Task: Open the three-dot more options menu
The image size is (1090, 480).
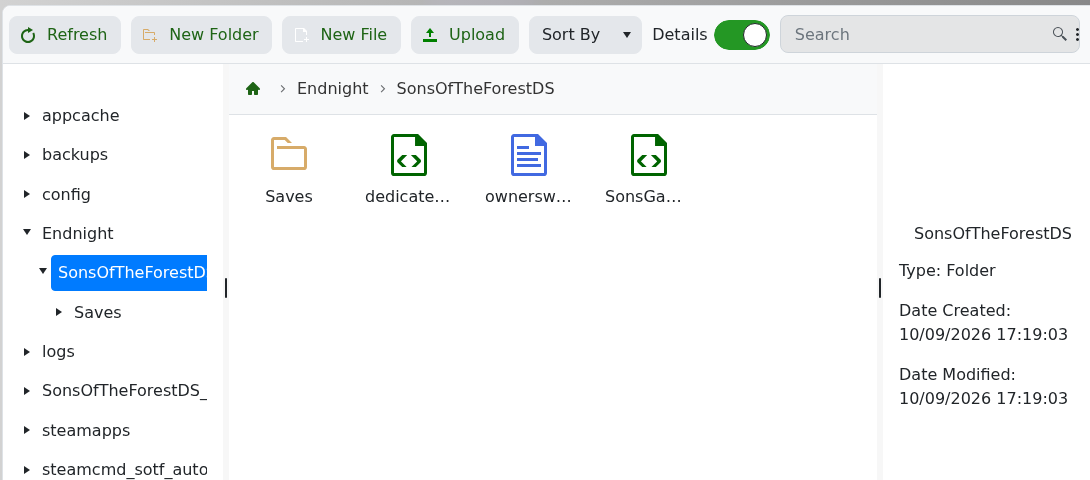Action: 1077,35
